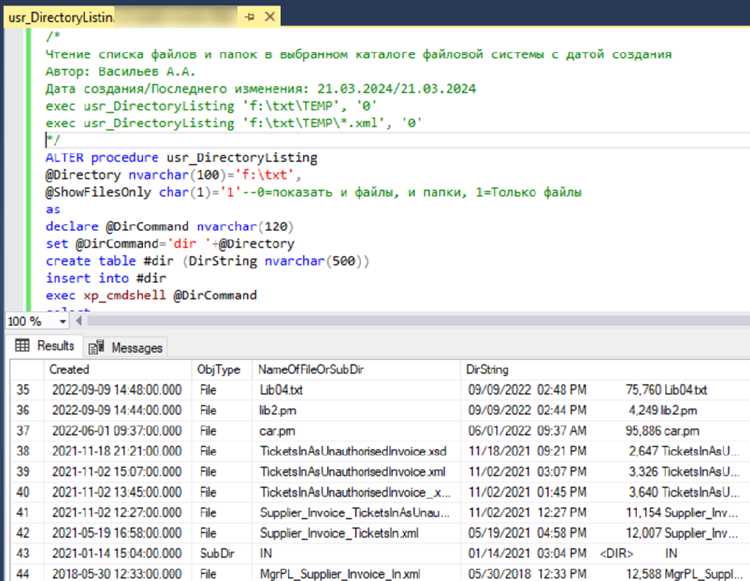Select the usr_DirectoryListing document tab
Viewport: 750px width, 581px height.
point(60,18)
